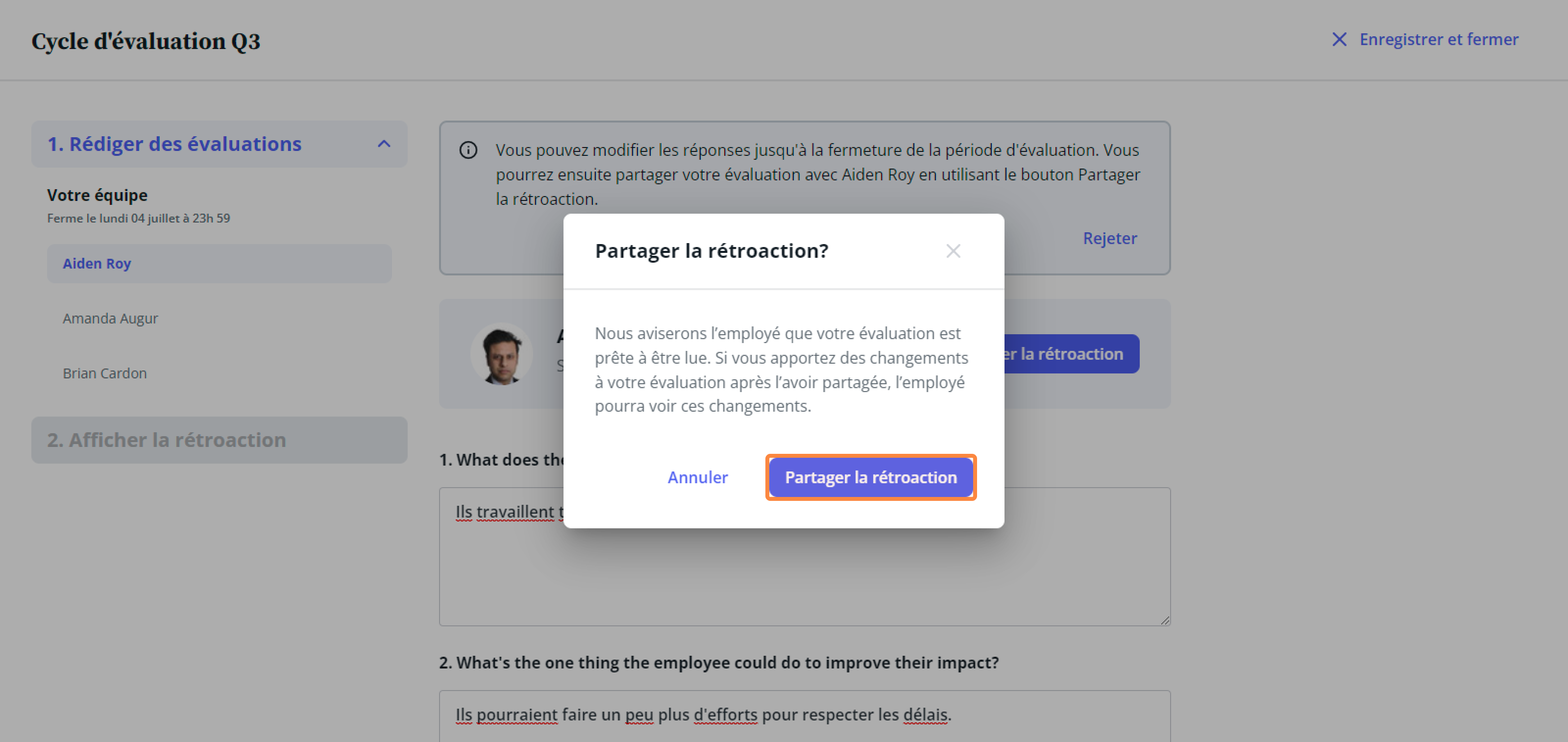1568x742 pixels.
Task: Confirm with Partager la rétroaction in the dialog
Action: tap(870, 477)
